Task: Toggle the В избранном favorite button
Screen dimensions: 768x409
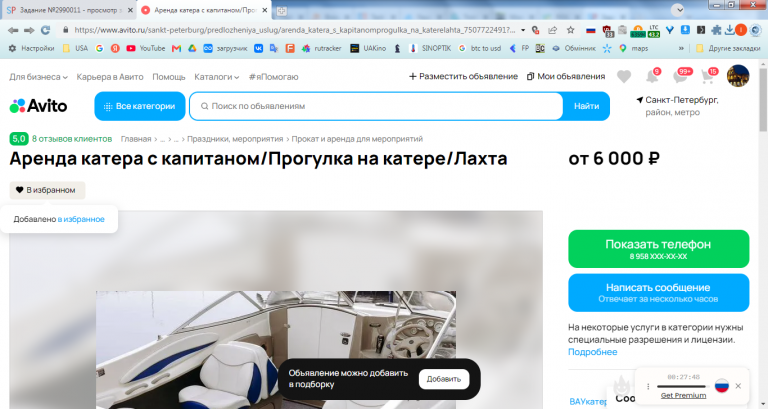Action: (x=48, y=190)
